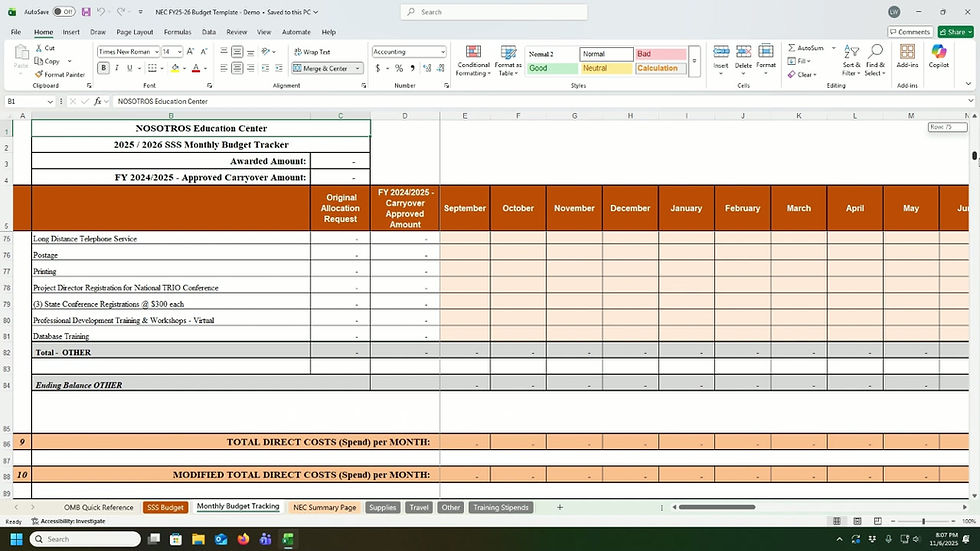980x551 pixels.
Task: Apply the Neutral cell style
Action: (x=606, y=68)
